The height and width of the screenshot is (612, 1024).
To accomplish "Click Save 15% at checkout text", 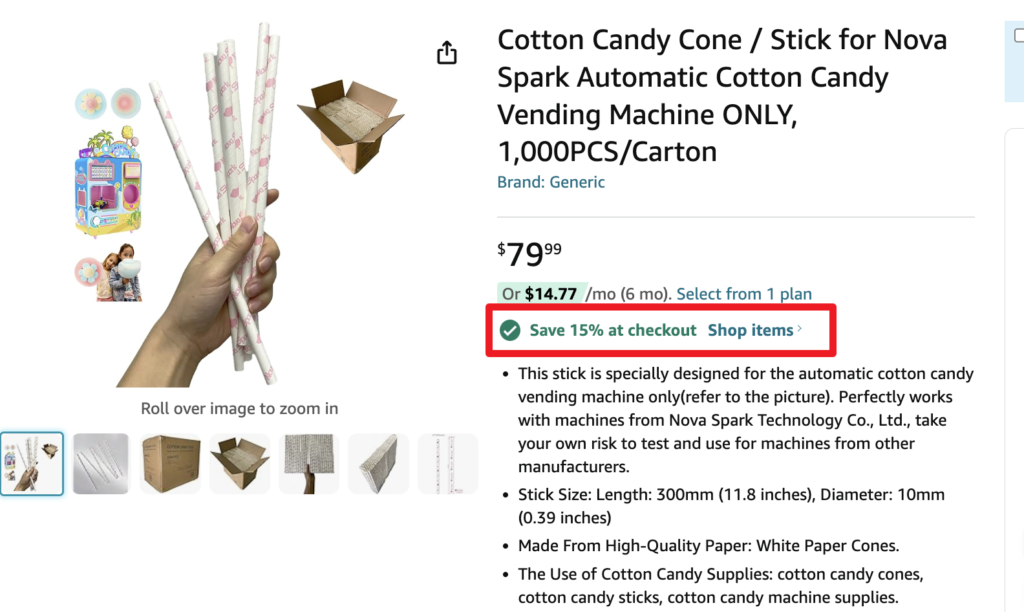I will [x=613, y=330].
